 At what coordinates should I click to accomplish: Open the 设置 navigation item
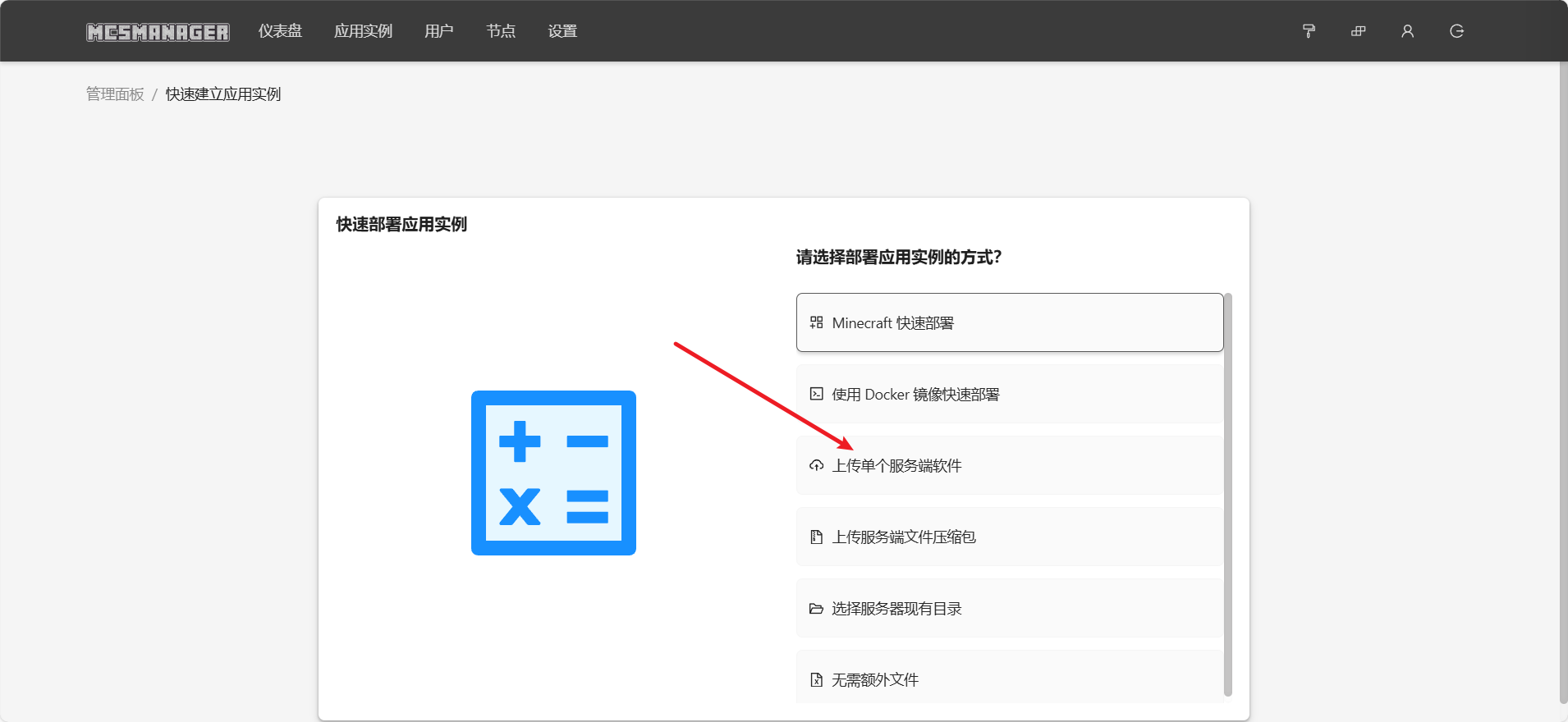point(562,31)
